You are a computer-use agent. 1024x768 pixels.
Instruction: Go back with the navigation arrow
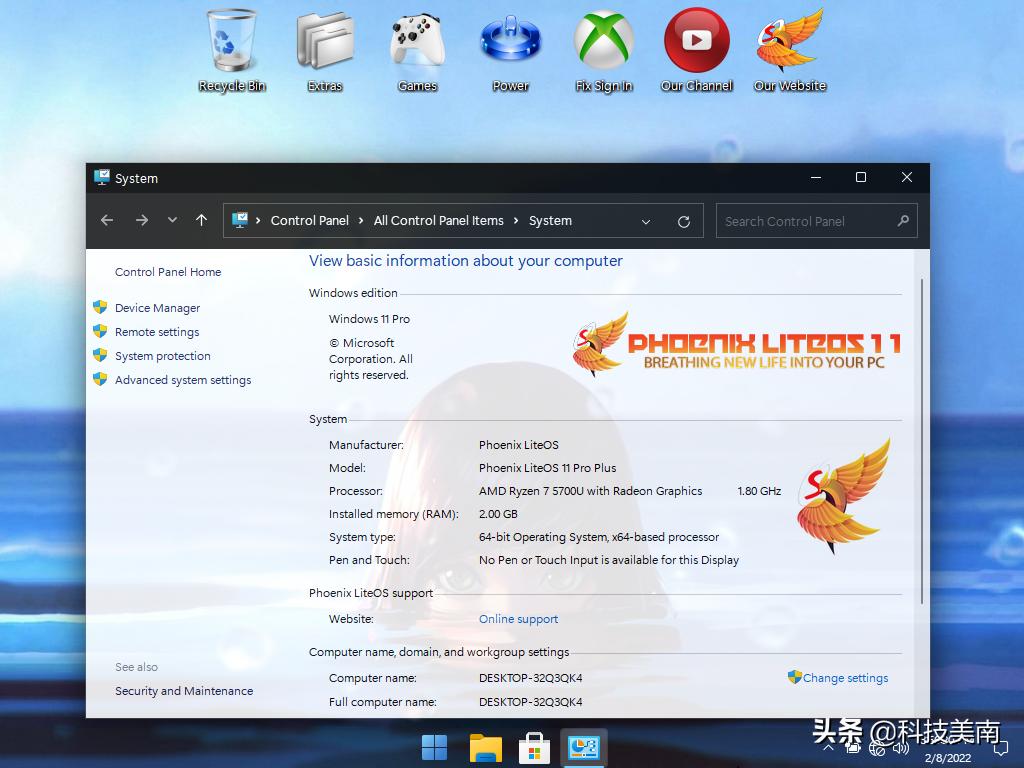click(107, 220)
